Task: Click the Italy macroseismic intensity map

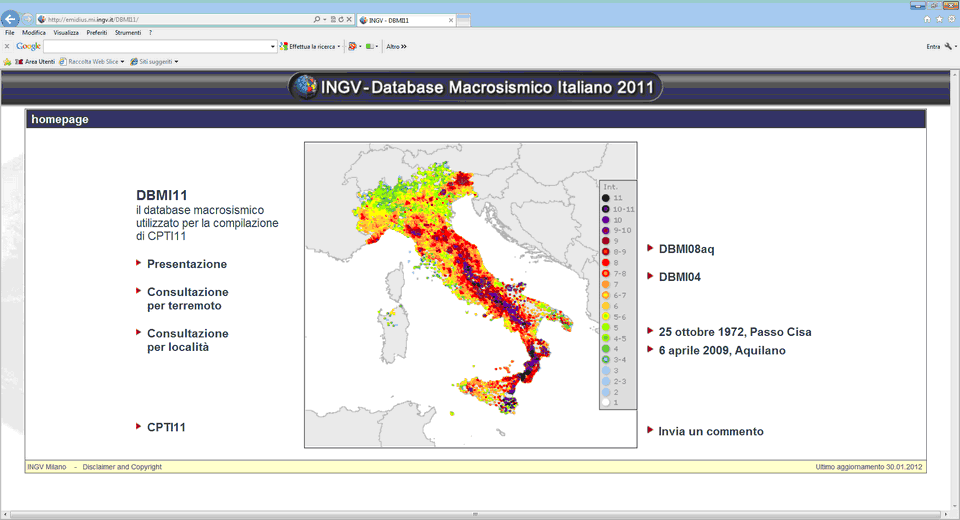Action: point(470,295)
